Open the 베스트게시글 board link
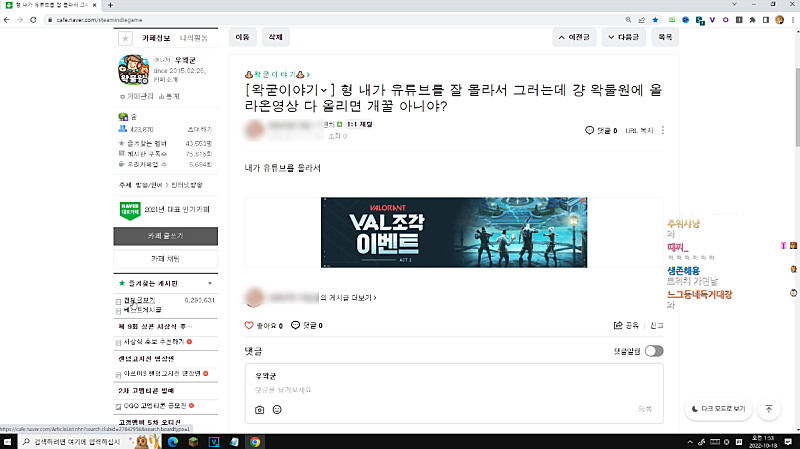Screen dimensions: 800x449 click(143, 310)
